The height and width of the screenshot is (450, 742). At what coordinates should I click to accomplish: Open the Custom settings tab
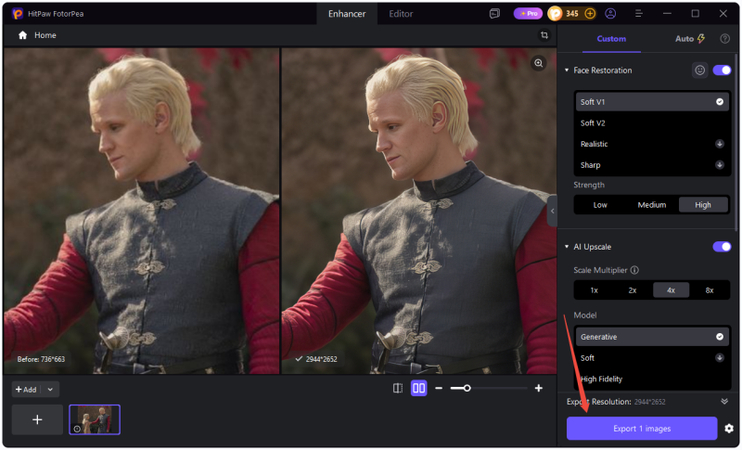(611, 39)
